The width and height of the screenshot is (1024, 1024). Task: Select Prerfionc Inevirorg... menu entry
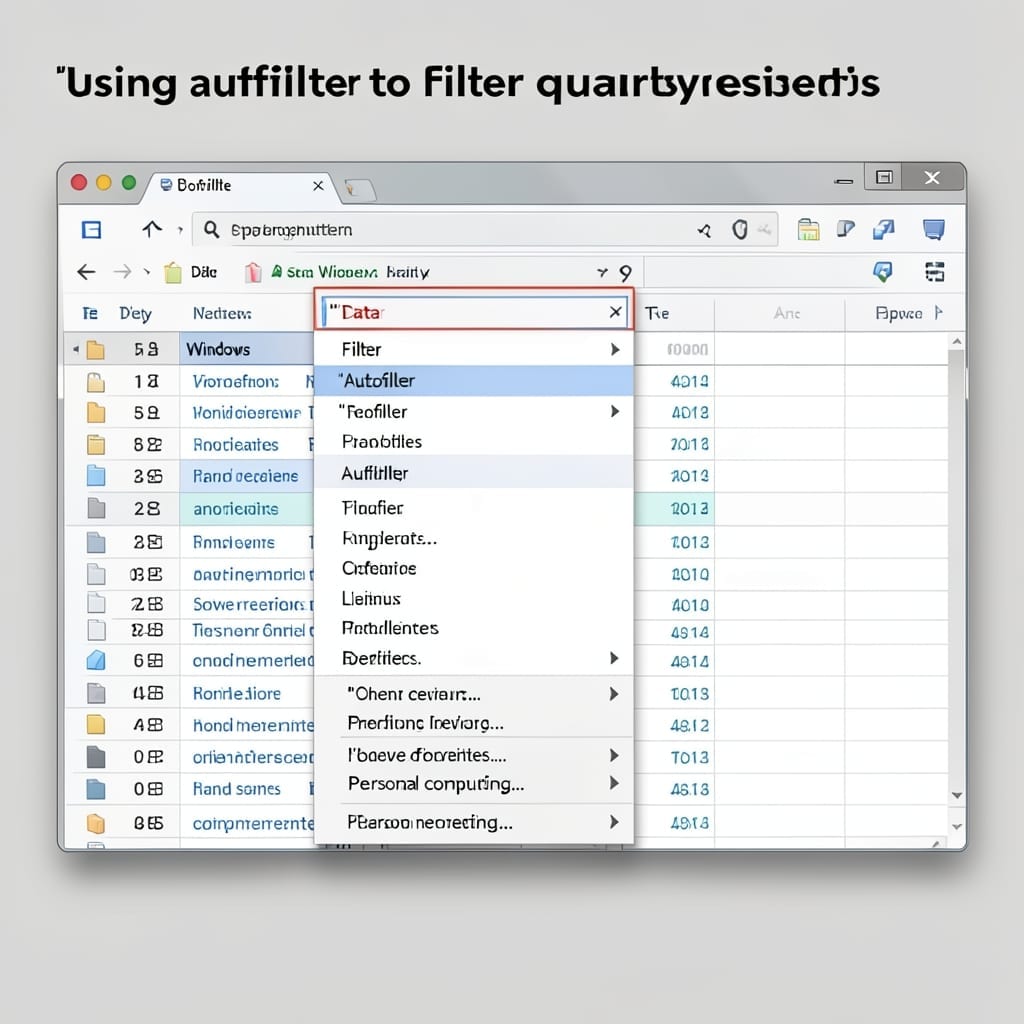pos(474,724)
